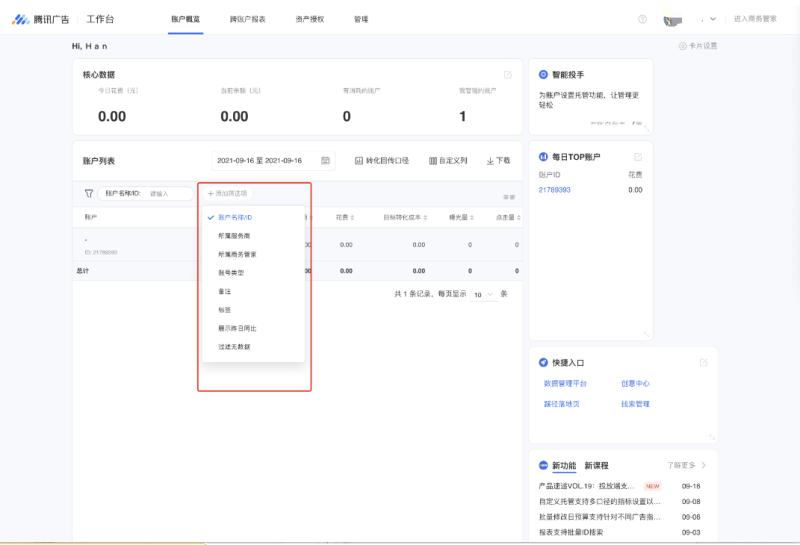Switch to 跨账户报表 tab
Viewport: 800px width, 545px height.
coord(247,19)
